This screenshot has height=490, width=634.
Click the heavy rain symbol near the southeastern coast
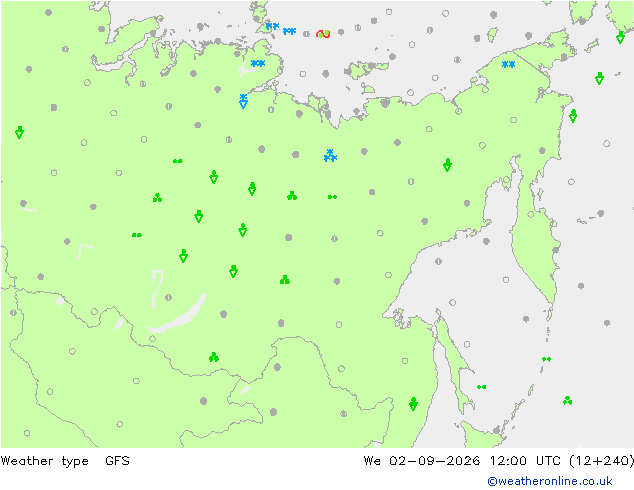tap(413, 403)
